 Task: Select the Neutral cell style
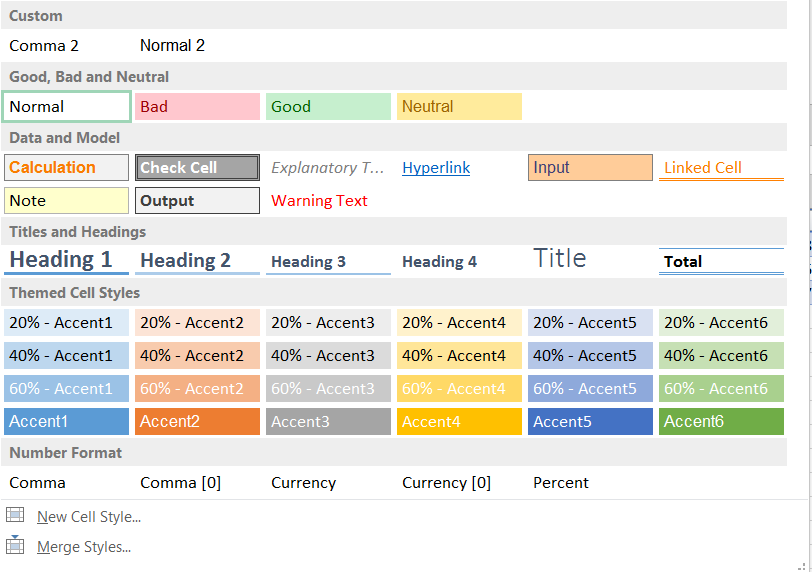pyautogui.click(x=459, y=107)
